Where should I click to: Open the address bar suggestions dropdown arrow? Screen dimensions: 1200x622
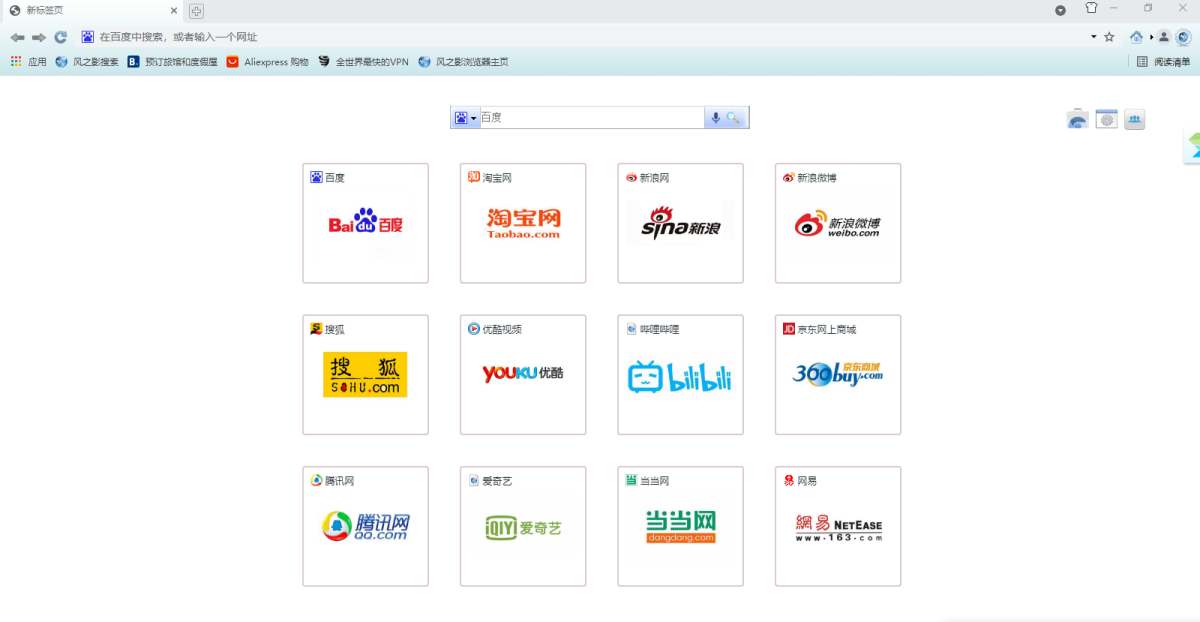pos(1093,37)
